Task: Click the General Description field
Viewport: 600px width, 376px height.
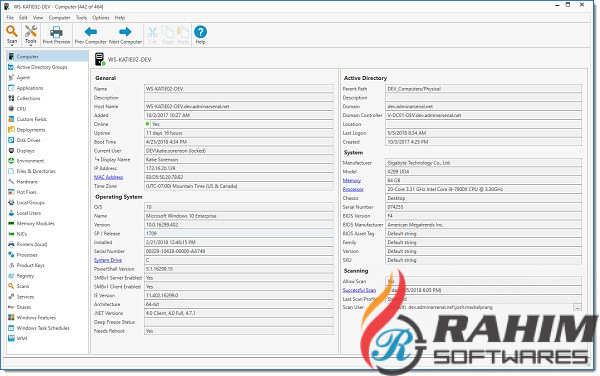Action: point(239,98)
